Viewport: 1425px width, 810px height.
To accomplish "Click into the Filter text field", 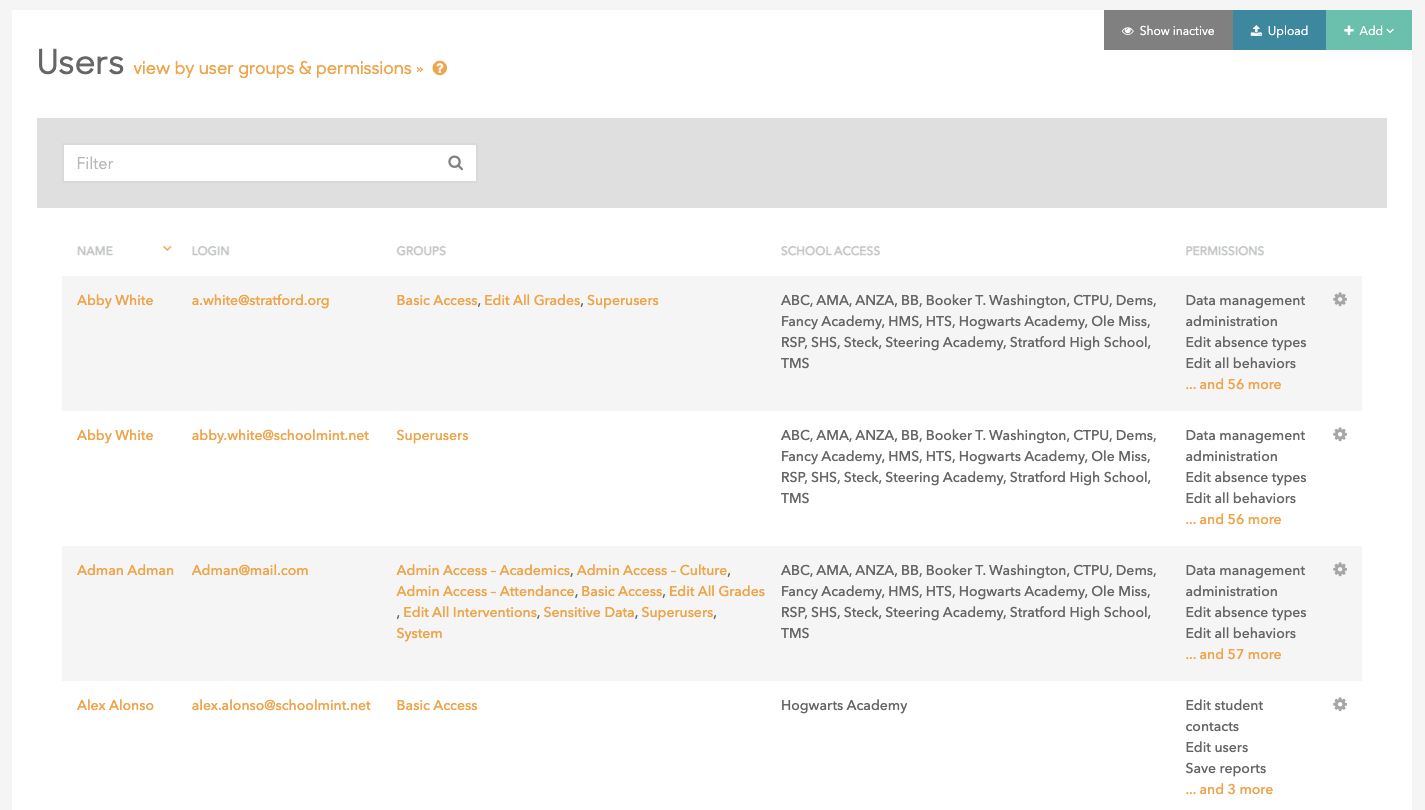I will (x=255, y=163).
